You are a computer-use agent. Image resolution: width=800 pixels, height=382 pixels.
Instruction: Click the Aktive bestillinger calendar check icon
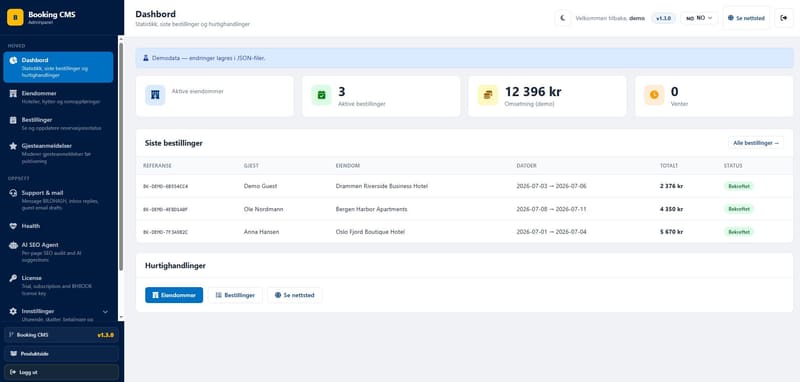(321, 95)
